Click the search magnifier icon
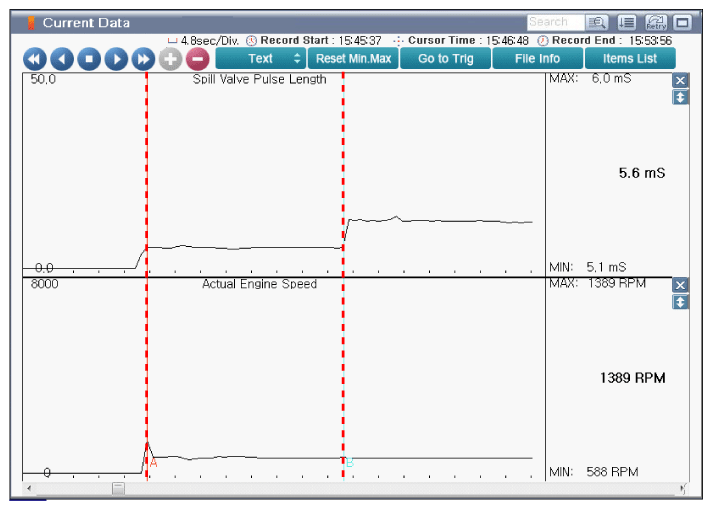Image resolution: width=712 pixels, height=510 pixels. pos(598,22)
